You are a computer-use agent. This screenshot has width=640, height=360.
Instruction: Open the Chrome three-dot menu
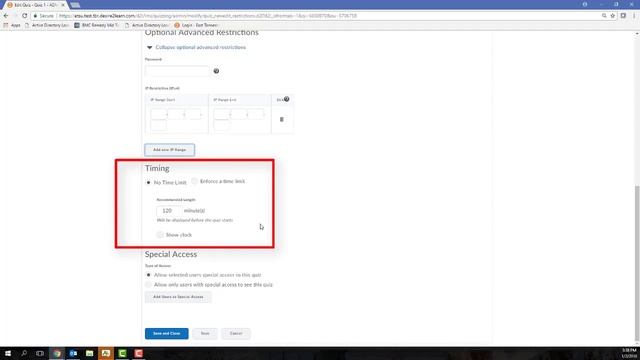(634, 16)
